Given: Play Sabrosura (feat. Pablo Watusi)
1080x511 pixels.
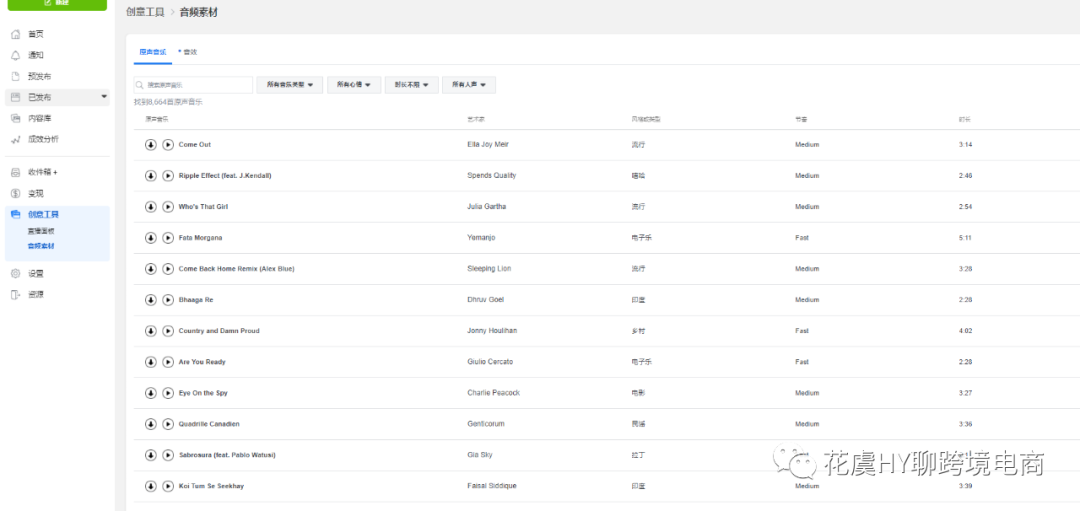Looking at the screenshot, I should pyautogui.click(x=168, y=455).
